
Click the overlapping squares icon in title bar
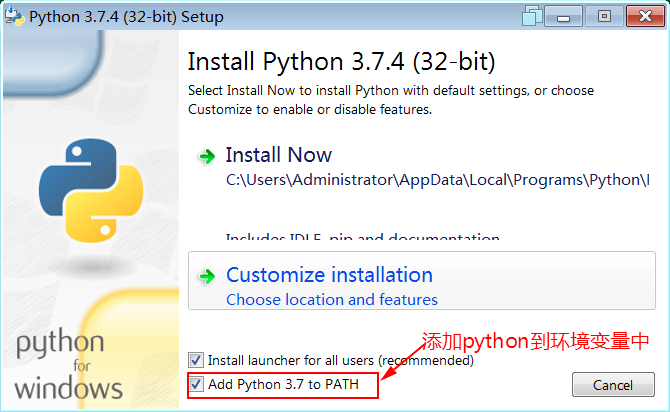pos(532,17)
